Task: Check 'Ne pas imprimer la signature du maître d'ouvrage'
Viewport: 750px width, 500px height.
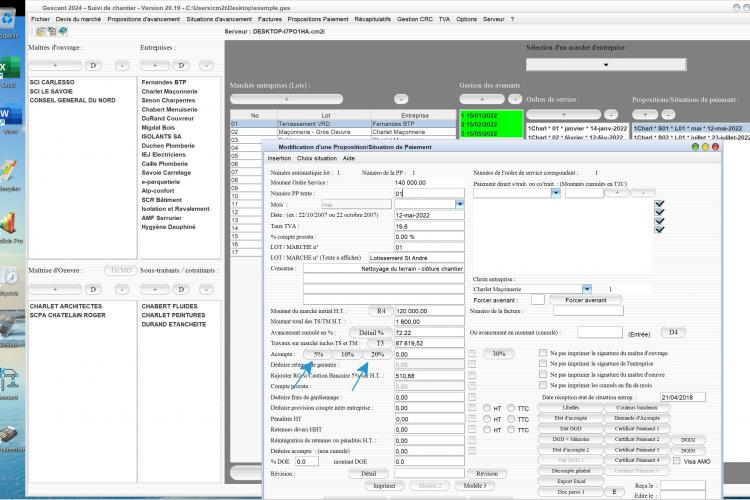Action: tap(543, 353)
